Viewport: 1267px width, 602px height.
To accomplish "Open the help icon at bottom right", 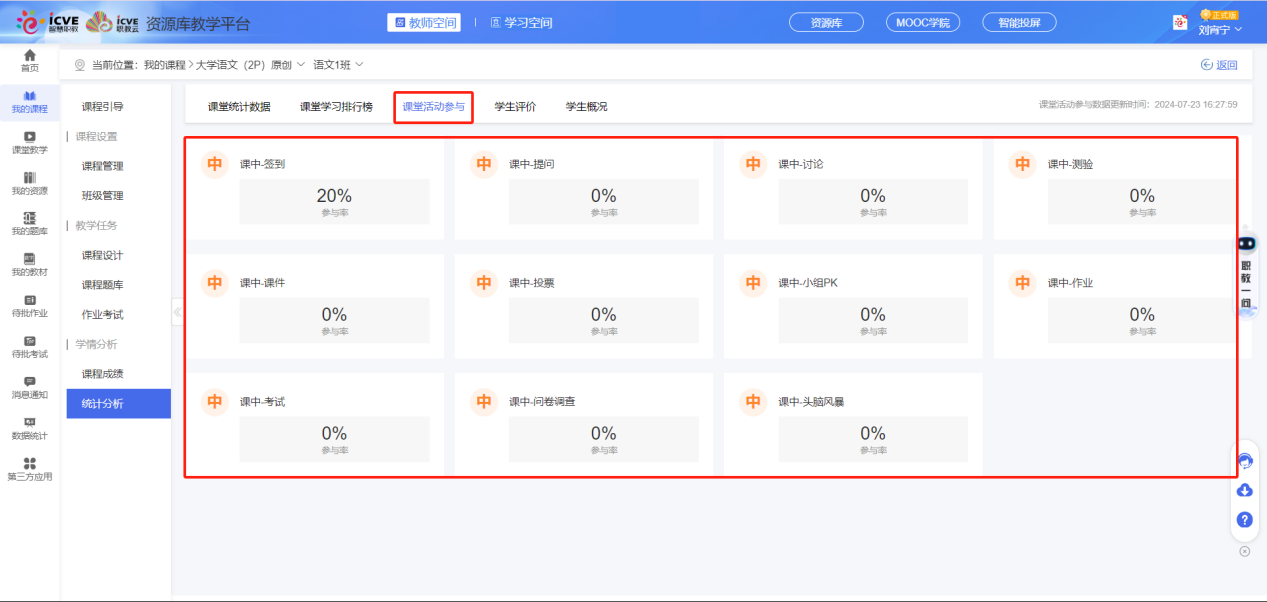I will tap(1244, 519).
